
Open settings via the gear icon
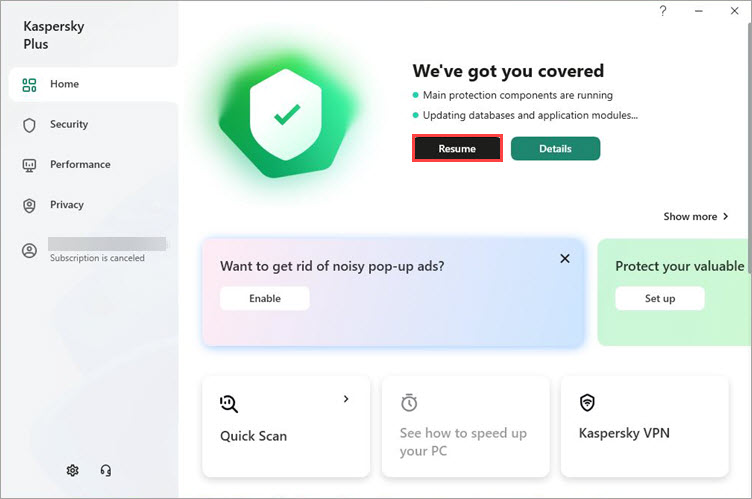pyautogui.click(x=72, y=470)
